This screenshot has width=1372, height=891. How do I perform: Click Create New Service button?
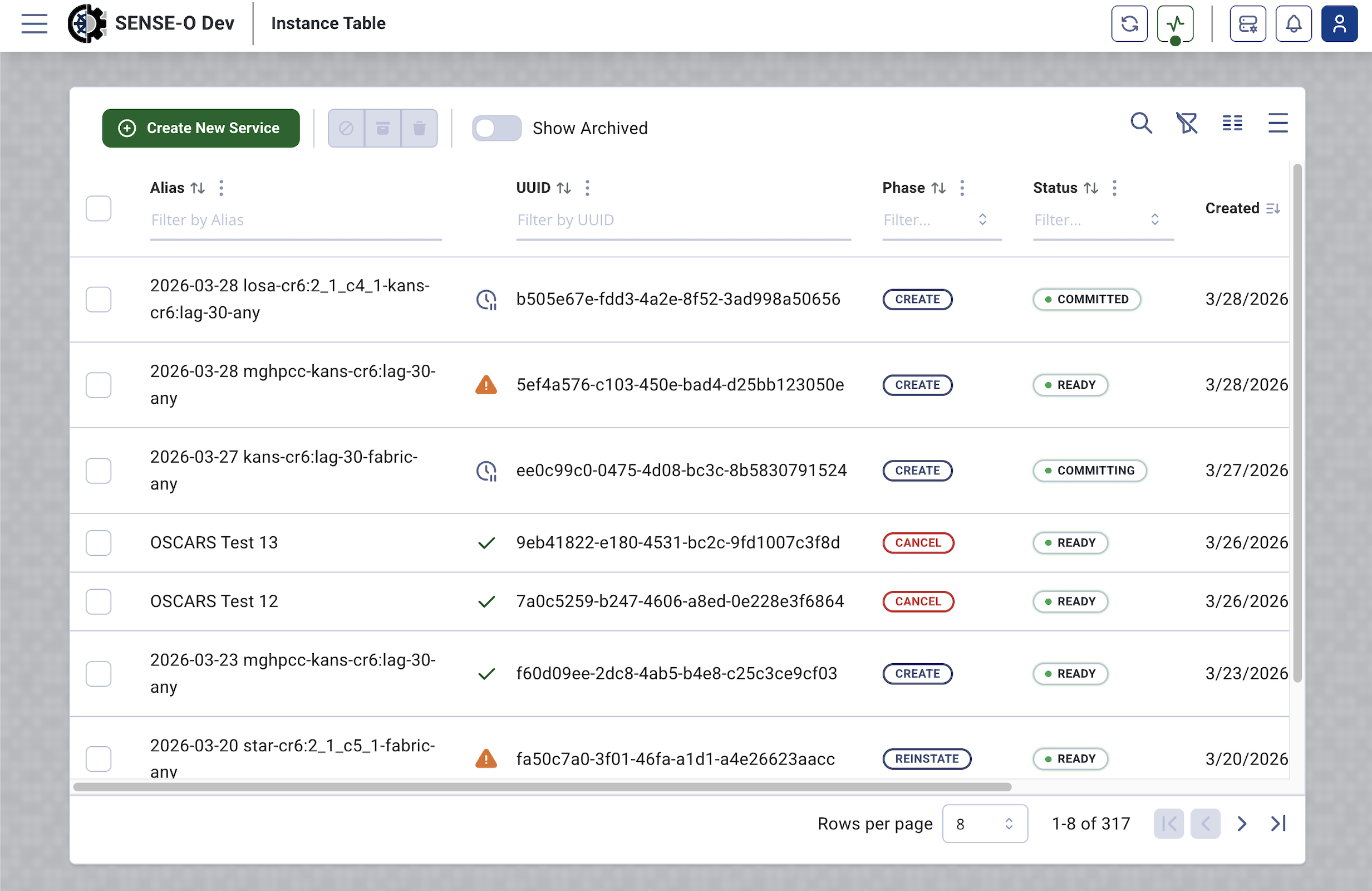tap(200, 128)
